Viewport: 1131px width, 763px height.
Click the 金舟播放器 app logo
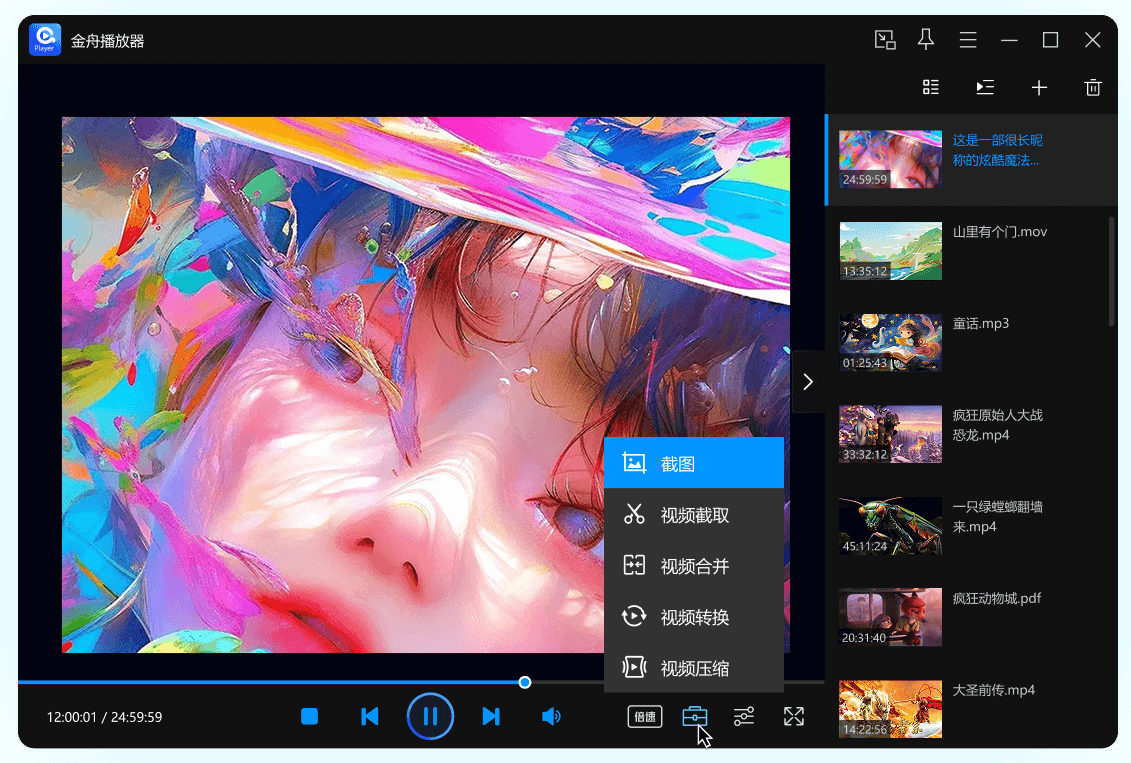[x=45, y=40]
